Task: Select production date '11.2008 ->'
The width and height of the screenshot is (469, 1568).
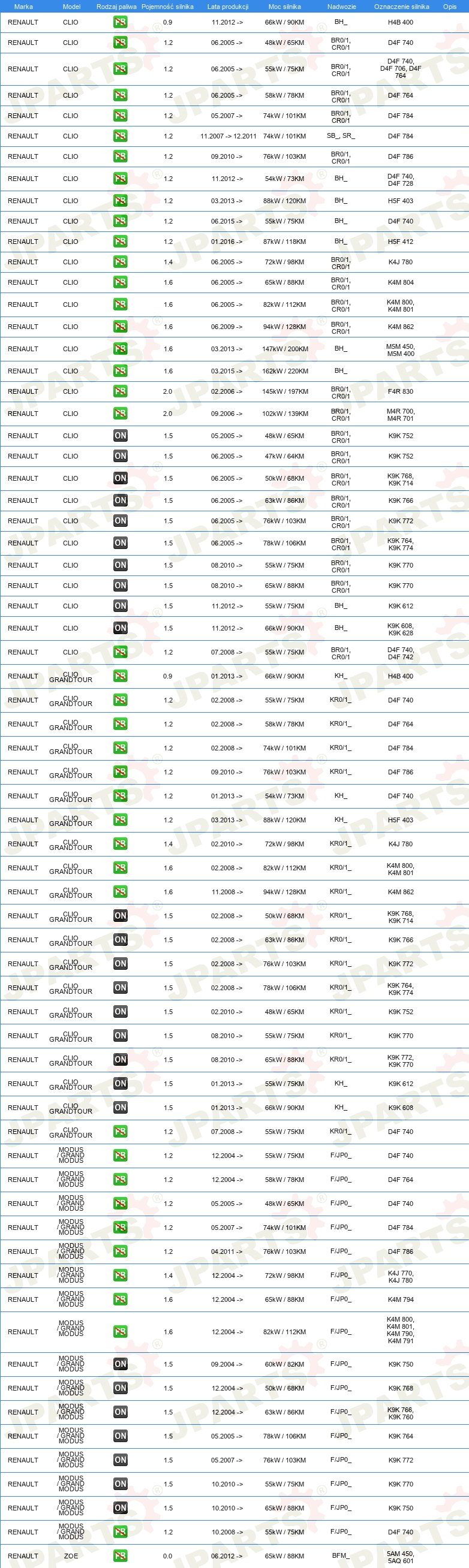Action: [227, 892]
